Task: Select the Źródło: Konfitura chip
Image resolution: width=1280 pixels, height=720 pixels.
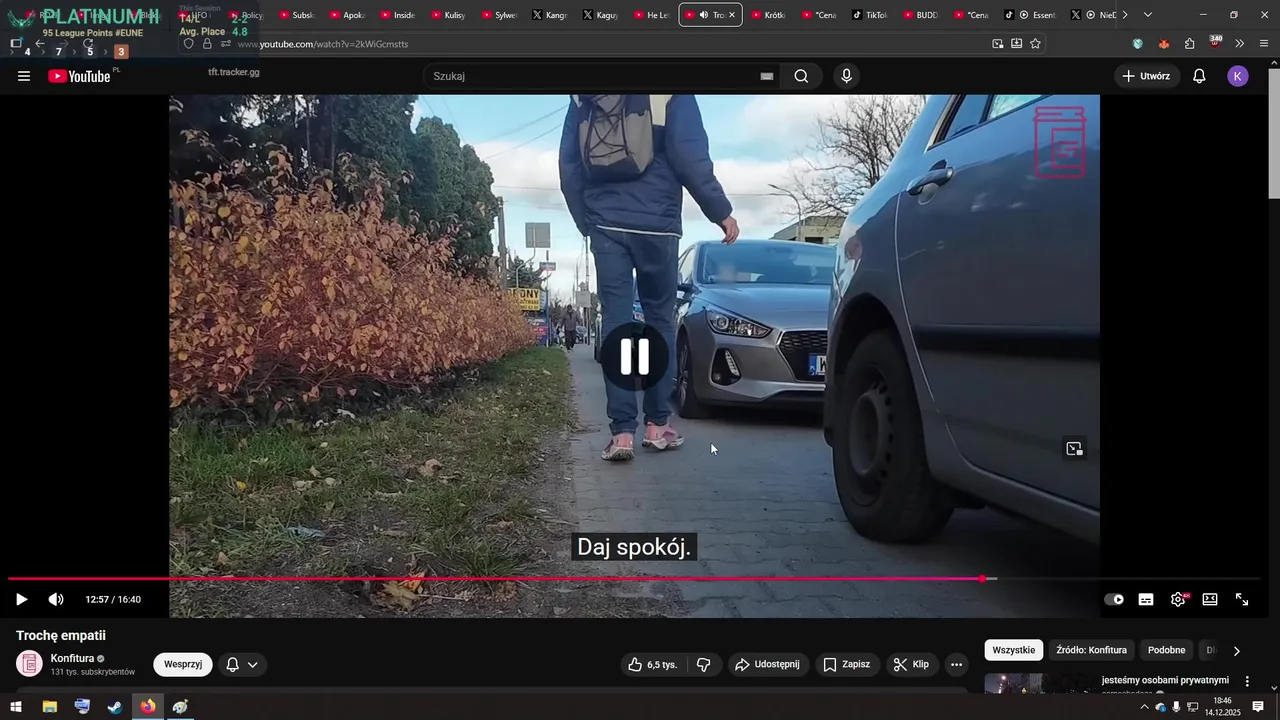Action: 1091,650
